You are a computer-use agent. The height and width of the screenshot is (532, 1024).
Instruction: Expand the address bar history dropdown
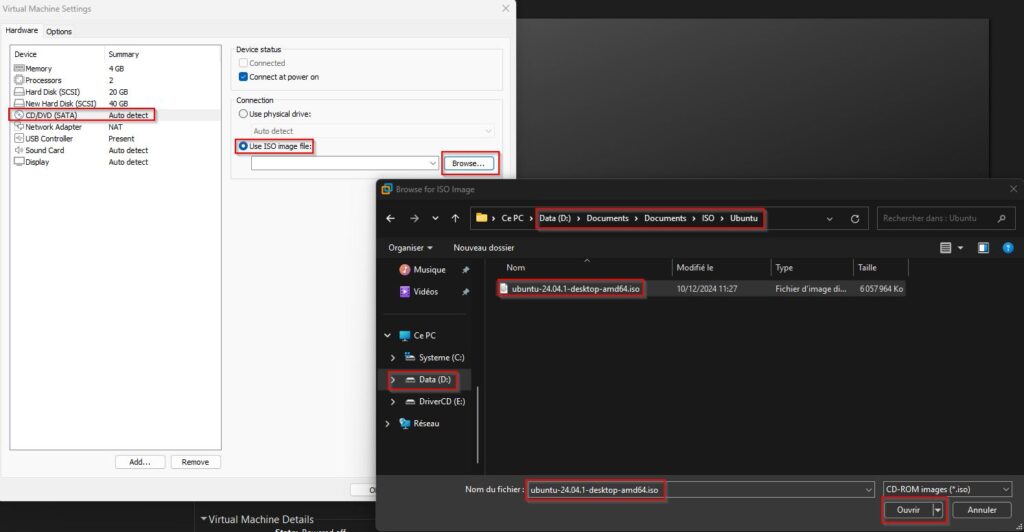coord(829,219)
